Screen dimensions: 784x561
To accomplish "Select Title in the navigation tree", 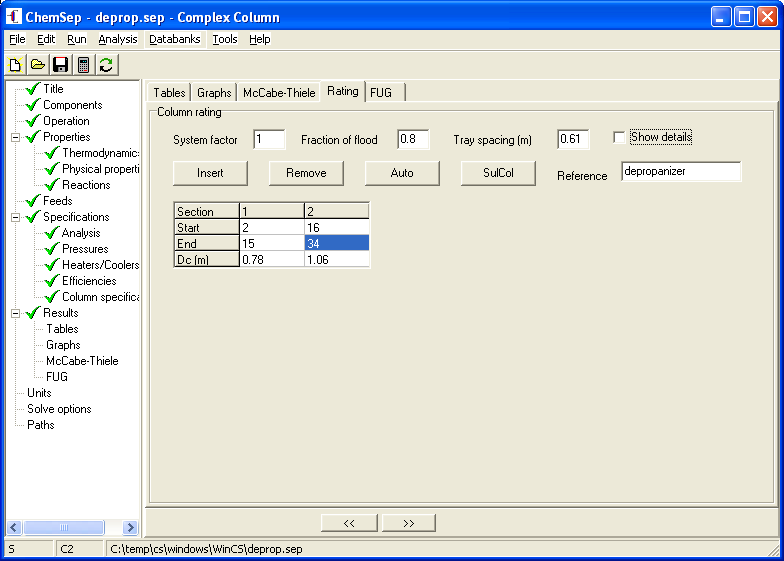I will click(x=53, y=89).
